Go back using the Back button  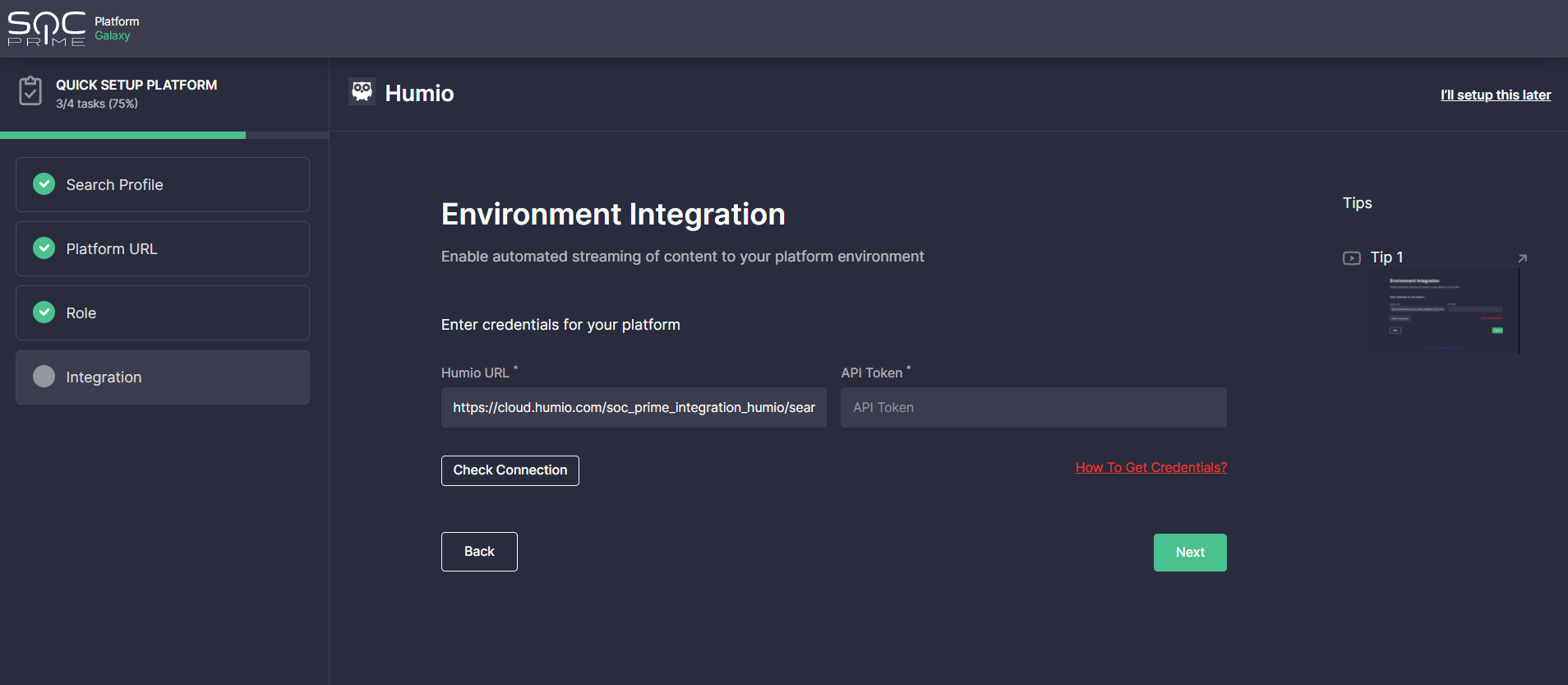479,552
